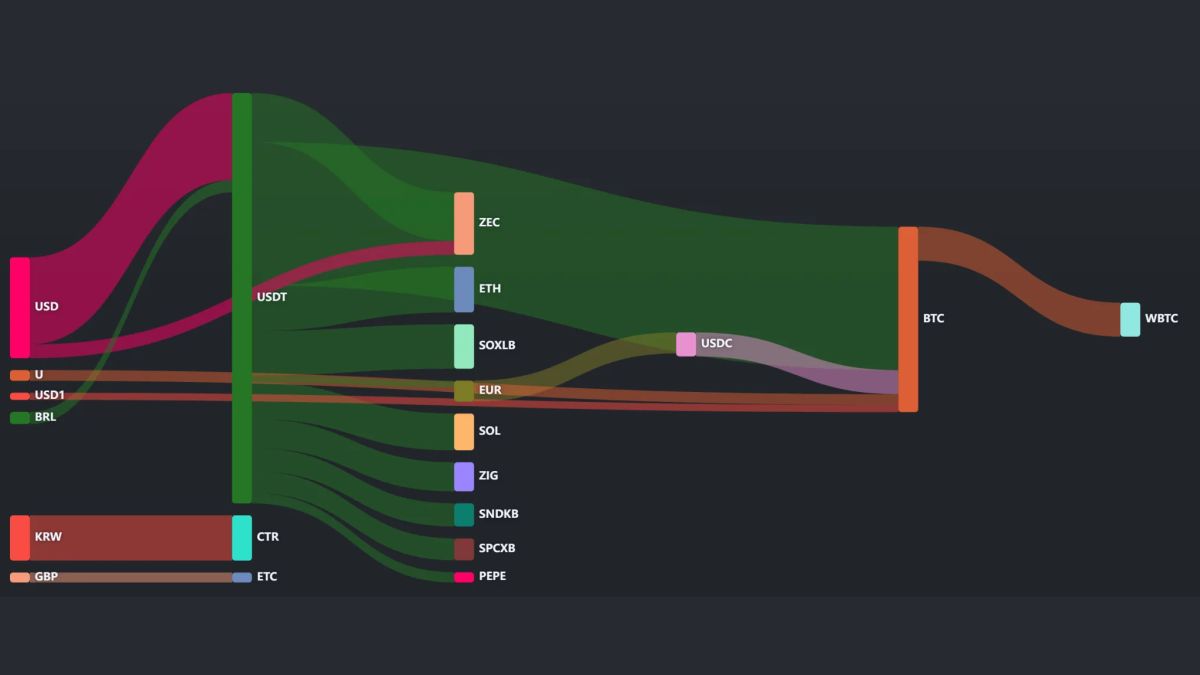
Task: Select the "KRW" text label
Action: (x=48, y=538)
